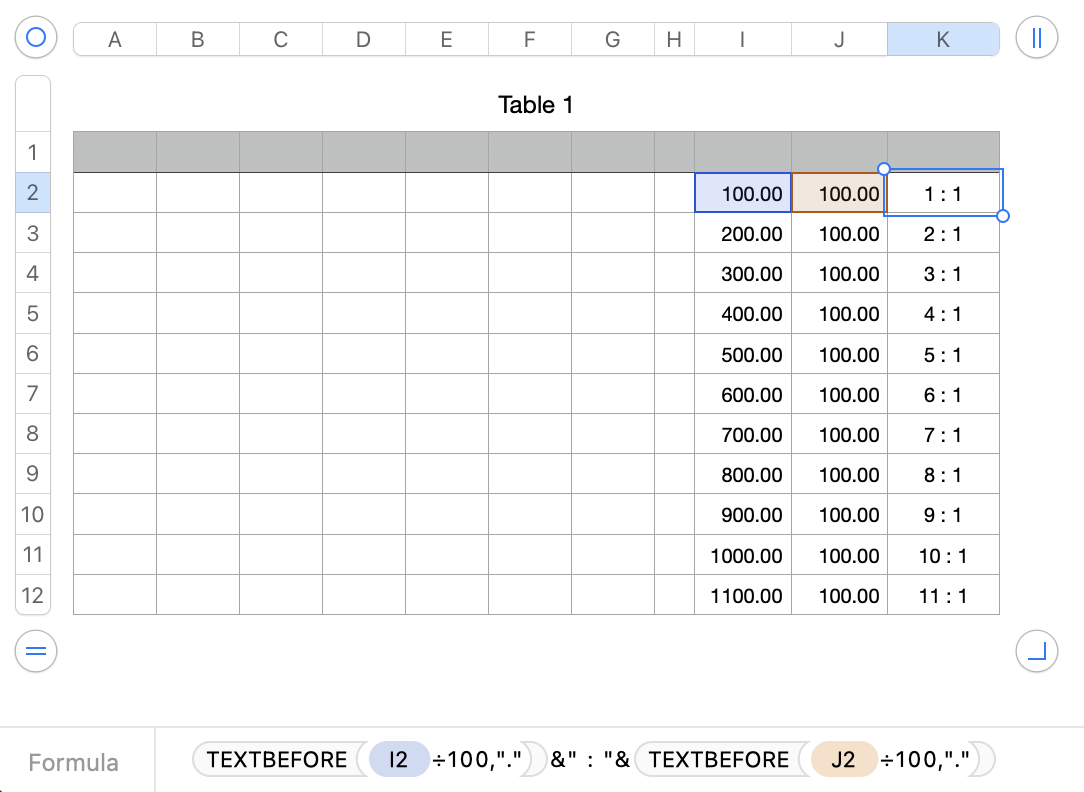Viewport: 1084px width, 792px height.
Task: Click the first TEXTBEFORE function token
Action: pyautogui.click(x=277, y=760)
